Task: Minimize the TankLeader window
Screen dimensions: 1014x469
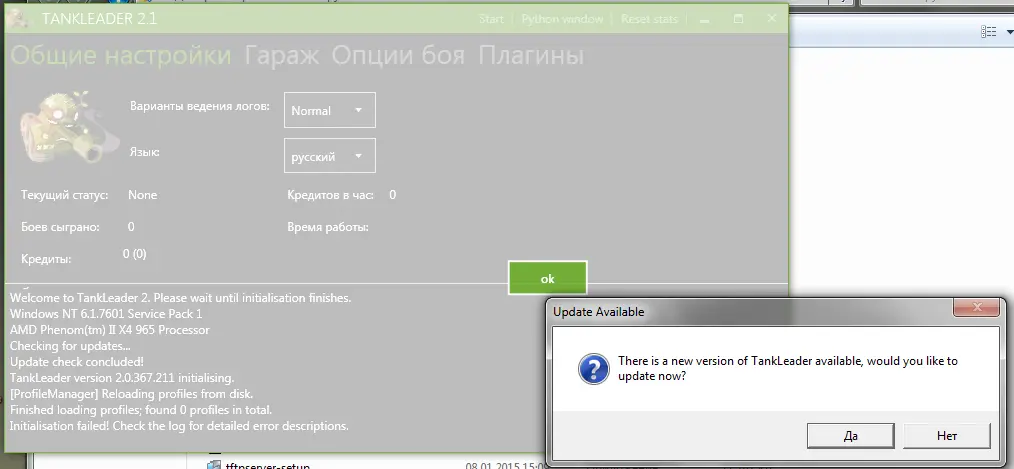Action: click(704, 19)
